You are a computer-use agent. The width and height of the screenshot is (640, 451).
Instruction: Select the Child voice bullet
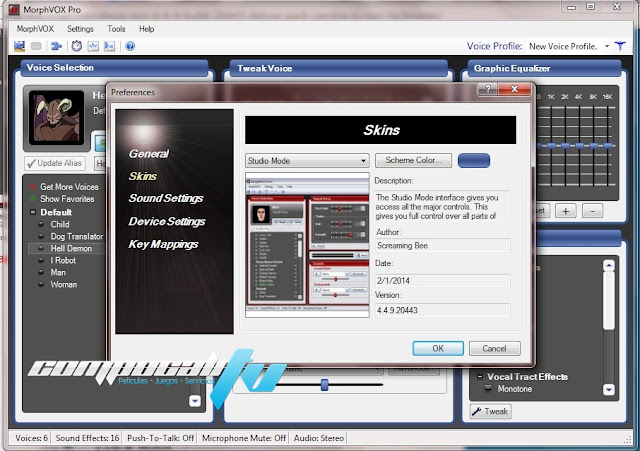[41, 224]
